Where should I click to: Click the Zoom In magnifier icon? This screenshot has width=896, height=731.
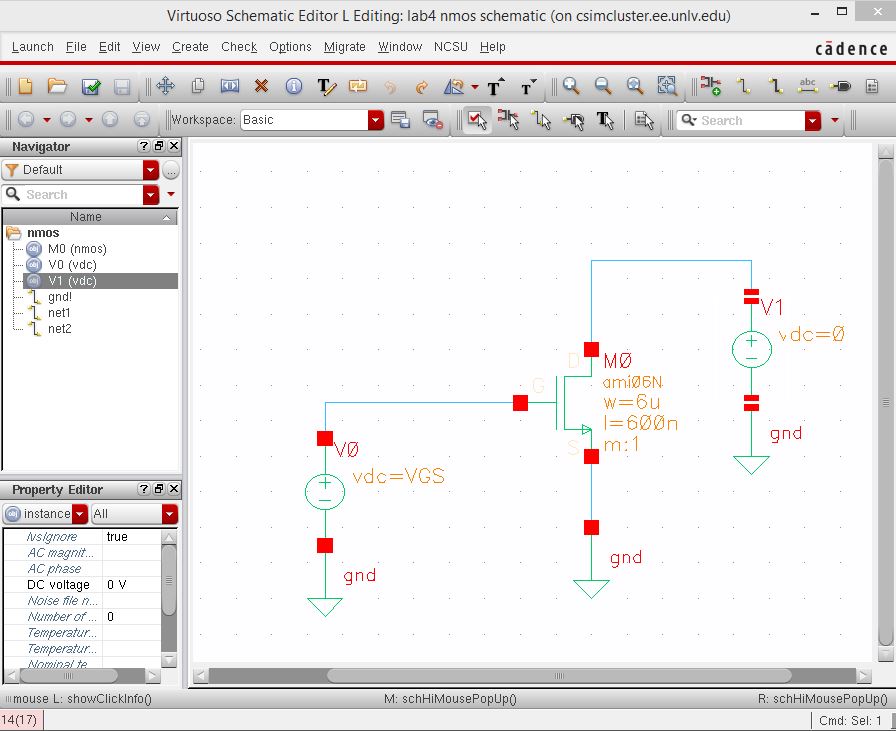[x=571, y=87]
